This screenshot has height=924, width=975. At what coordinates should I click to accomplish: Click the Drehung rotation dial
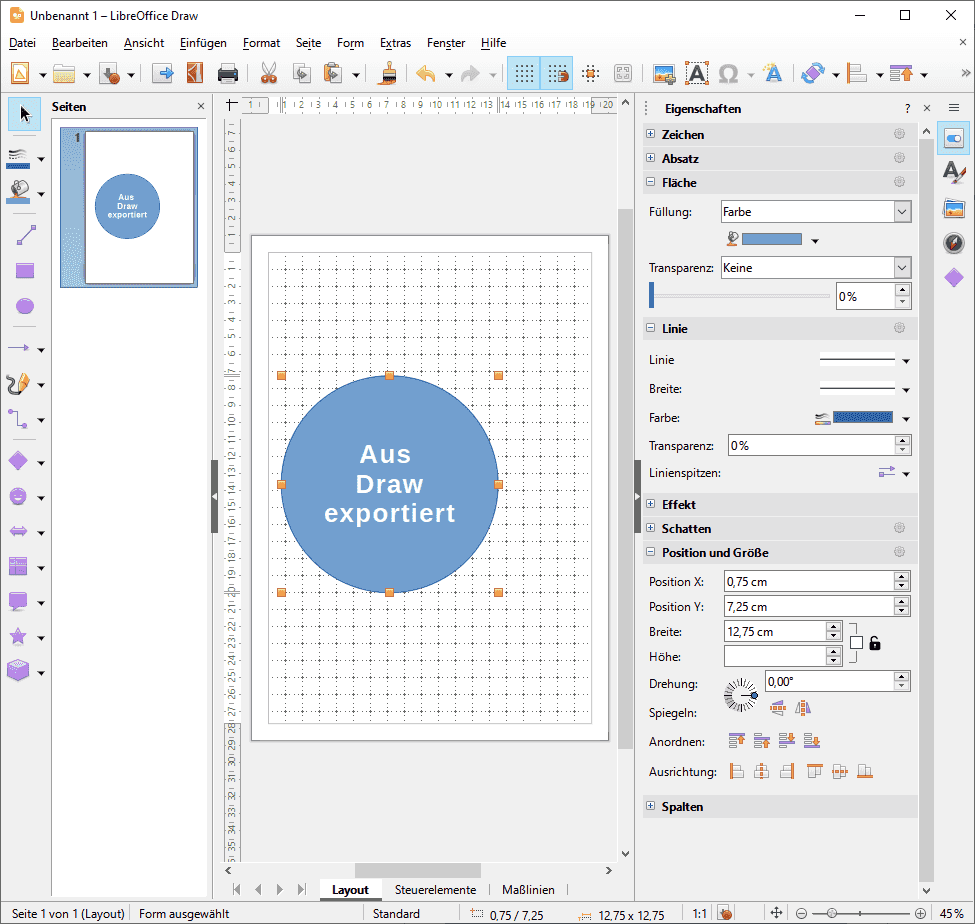tap(741, 695)
